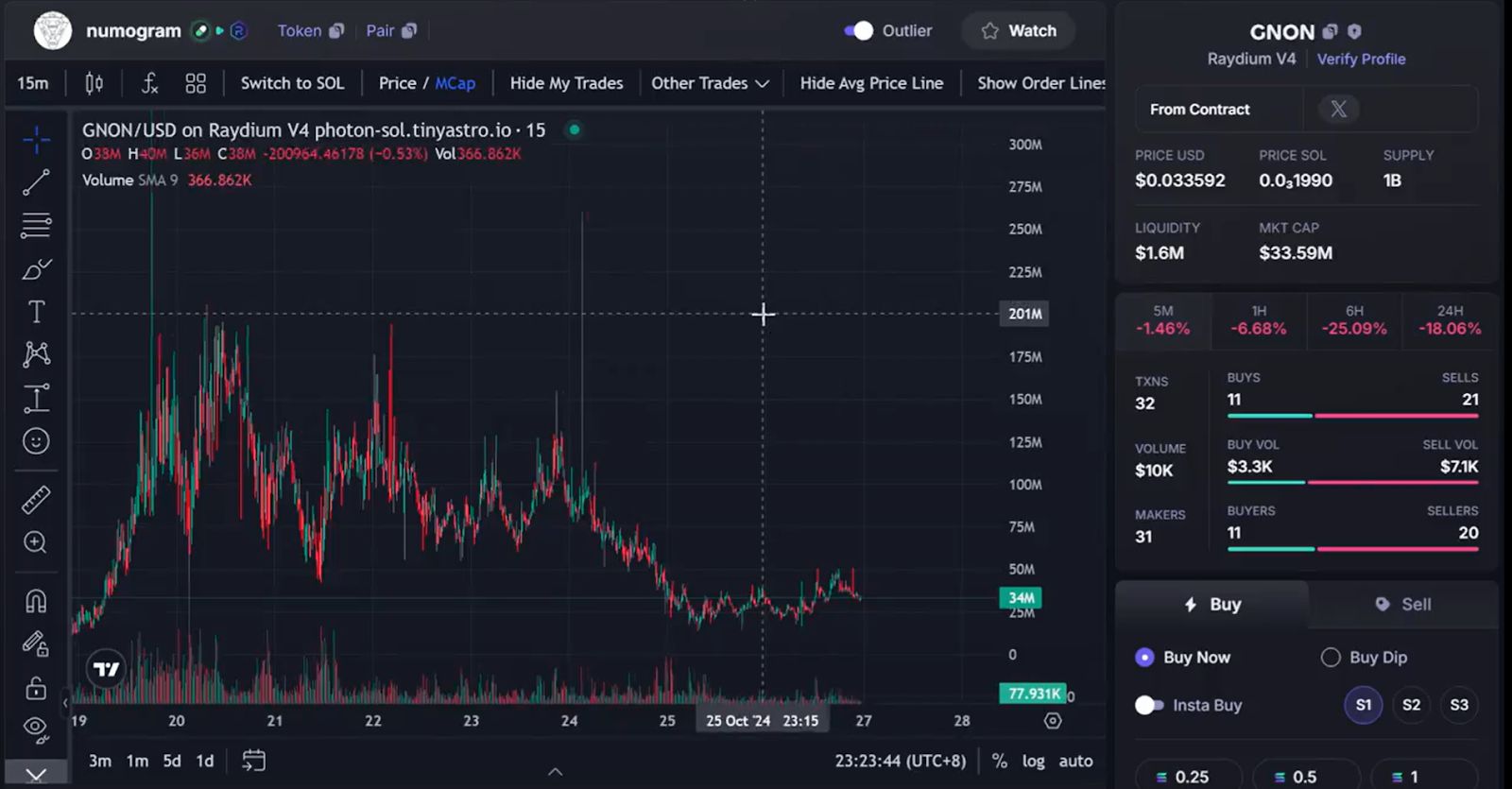Open the chart layout grid selector
Screen dimensions: 1512x789
pyautogui.click(x=196, y=83)
